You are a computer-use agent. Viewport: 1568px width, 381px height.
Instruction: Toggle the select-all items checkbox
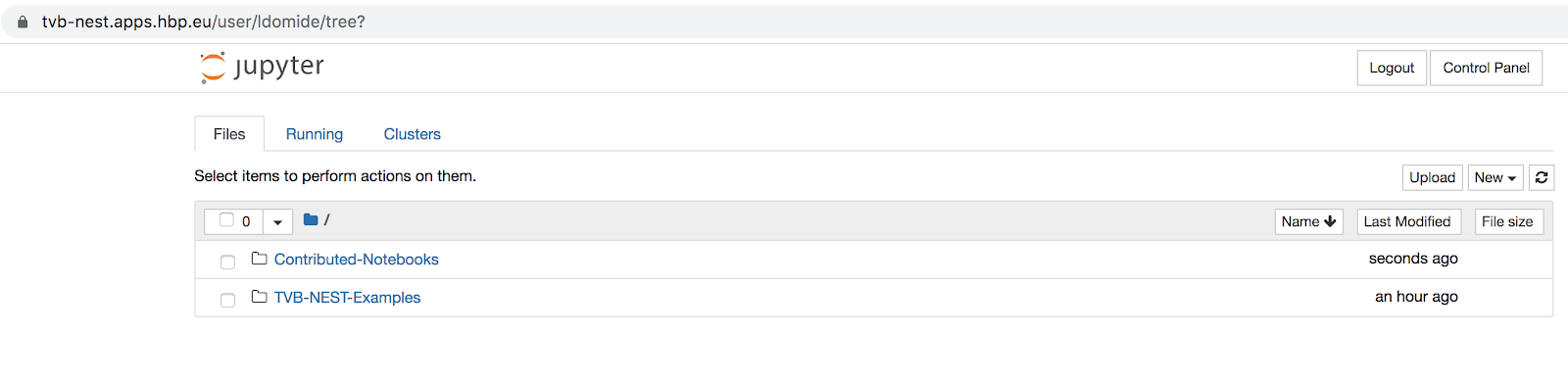(x=226, y=219)
